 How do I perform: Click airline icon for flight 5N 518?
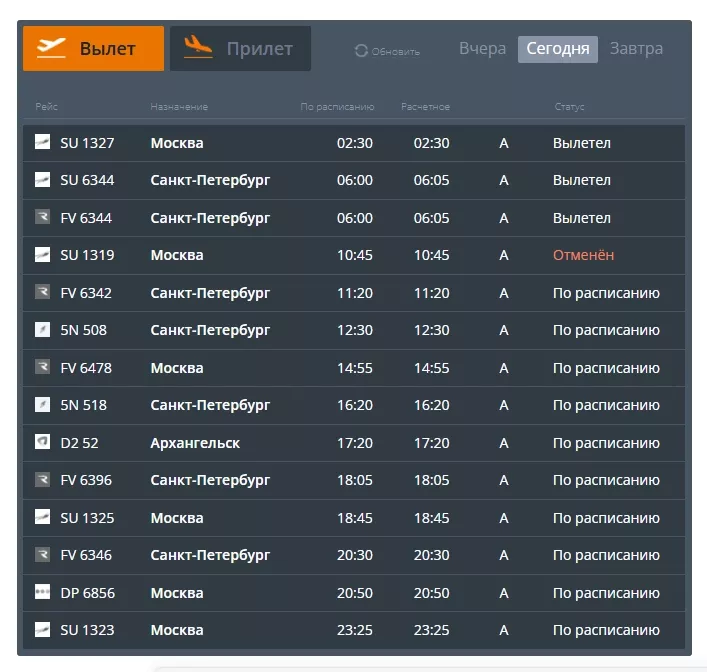click(42, 404)
